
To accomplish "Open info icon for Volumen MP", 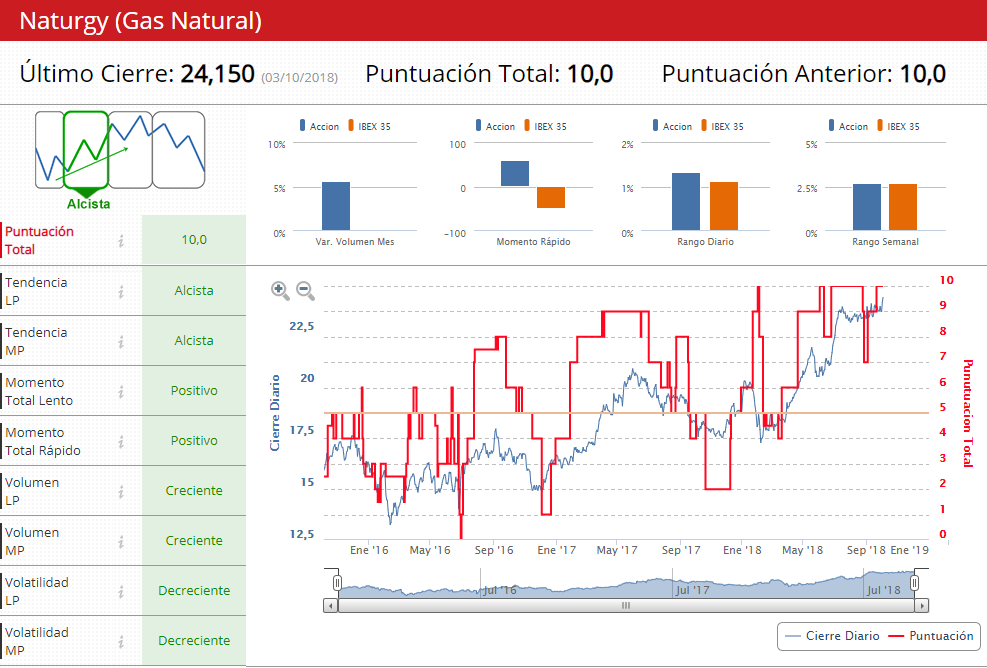I will coord(121,541).
